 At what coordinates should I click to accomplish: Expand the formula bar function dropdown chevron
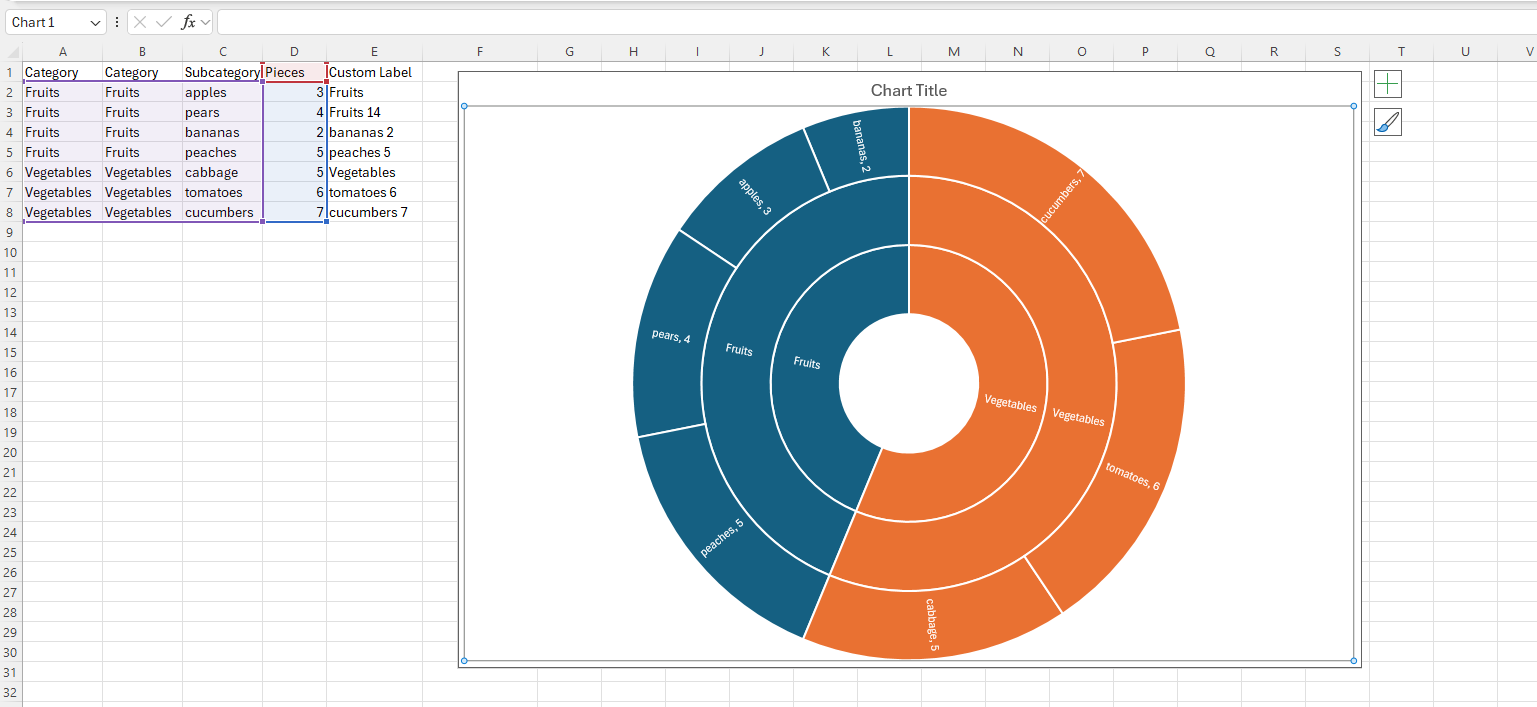coord(205,22)
